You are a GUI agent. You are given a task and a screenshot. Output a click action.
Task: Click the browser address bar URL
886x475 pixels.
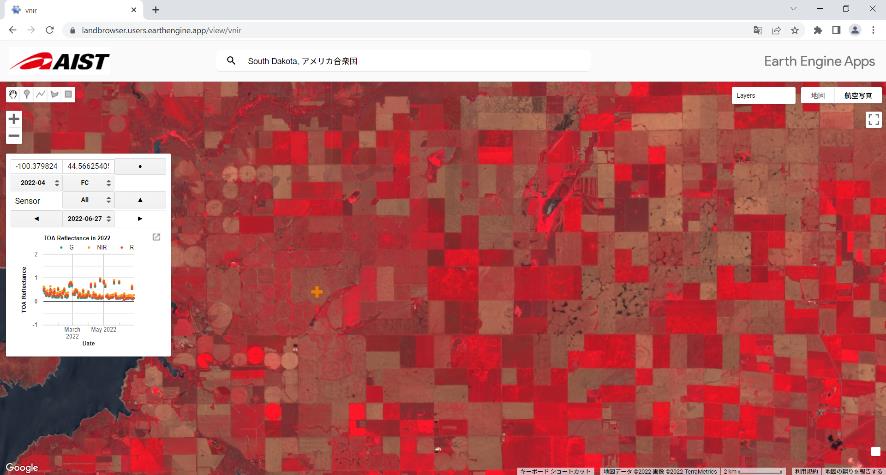pos(162,30)
